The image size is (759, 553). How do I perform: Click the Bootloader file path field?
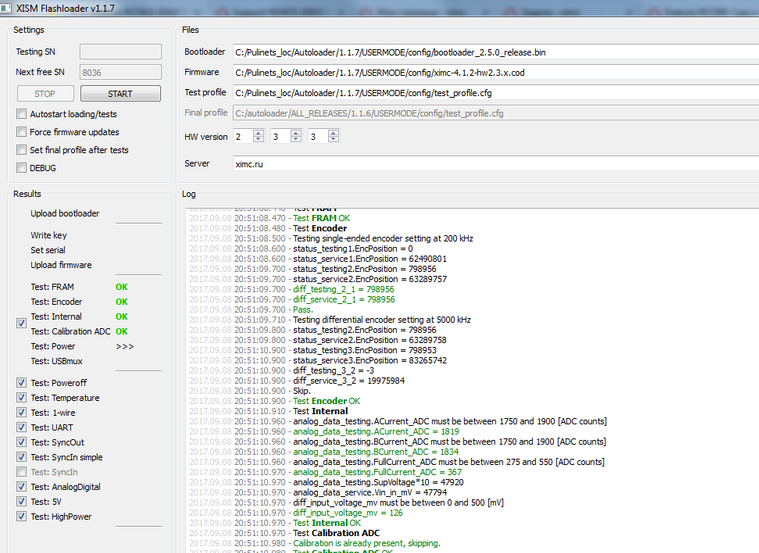pyautogui.click(x=496, y=52)
